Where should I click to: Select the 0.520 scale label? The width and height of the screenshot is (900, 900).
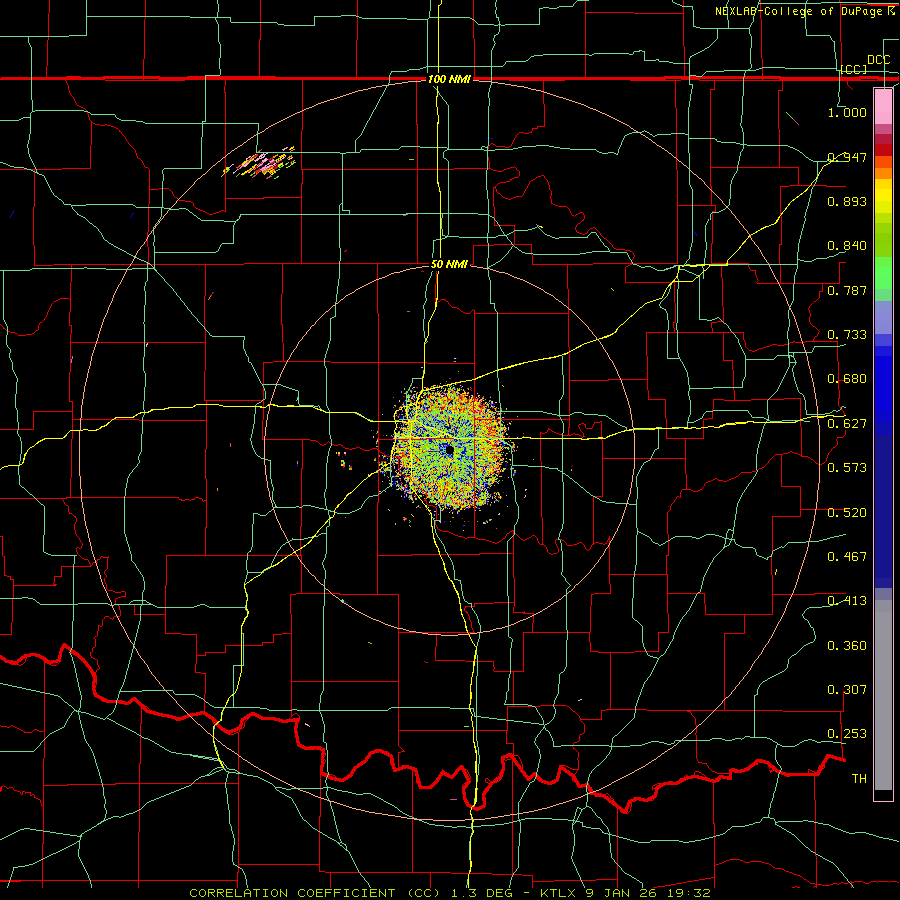[847, 513]
